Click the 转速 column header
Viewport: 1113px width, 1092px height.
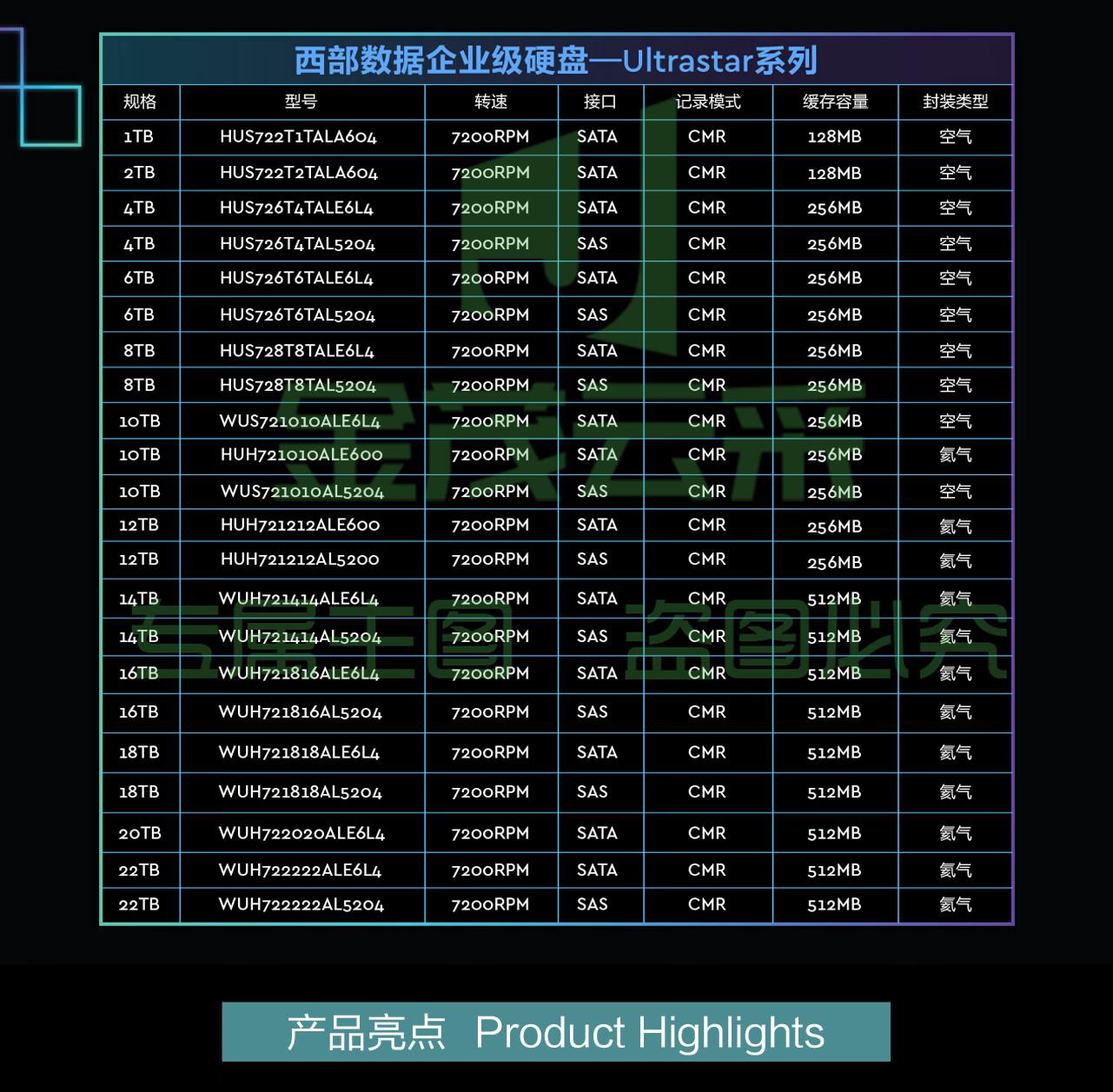coord(491,102)
